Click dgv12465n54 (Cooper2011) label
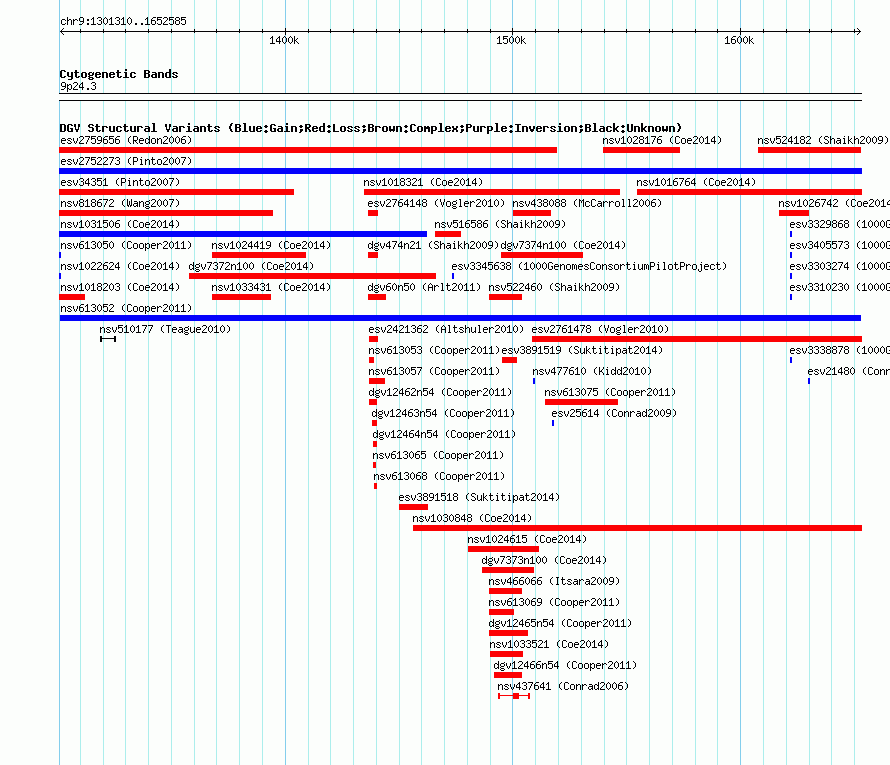The height and width of the screenshot is (765, 890). pyautogui.click(x=560, y=623)
